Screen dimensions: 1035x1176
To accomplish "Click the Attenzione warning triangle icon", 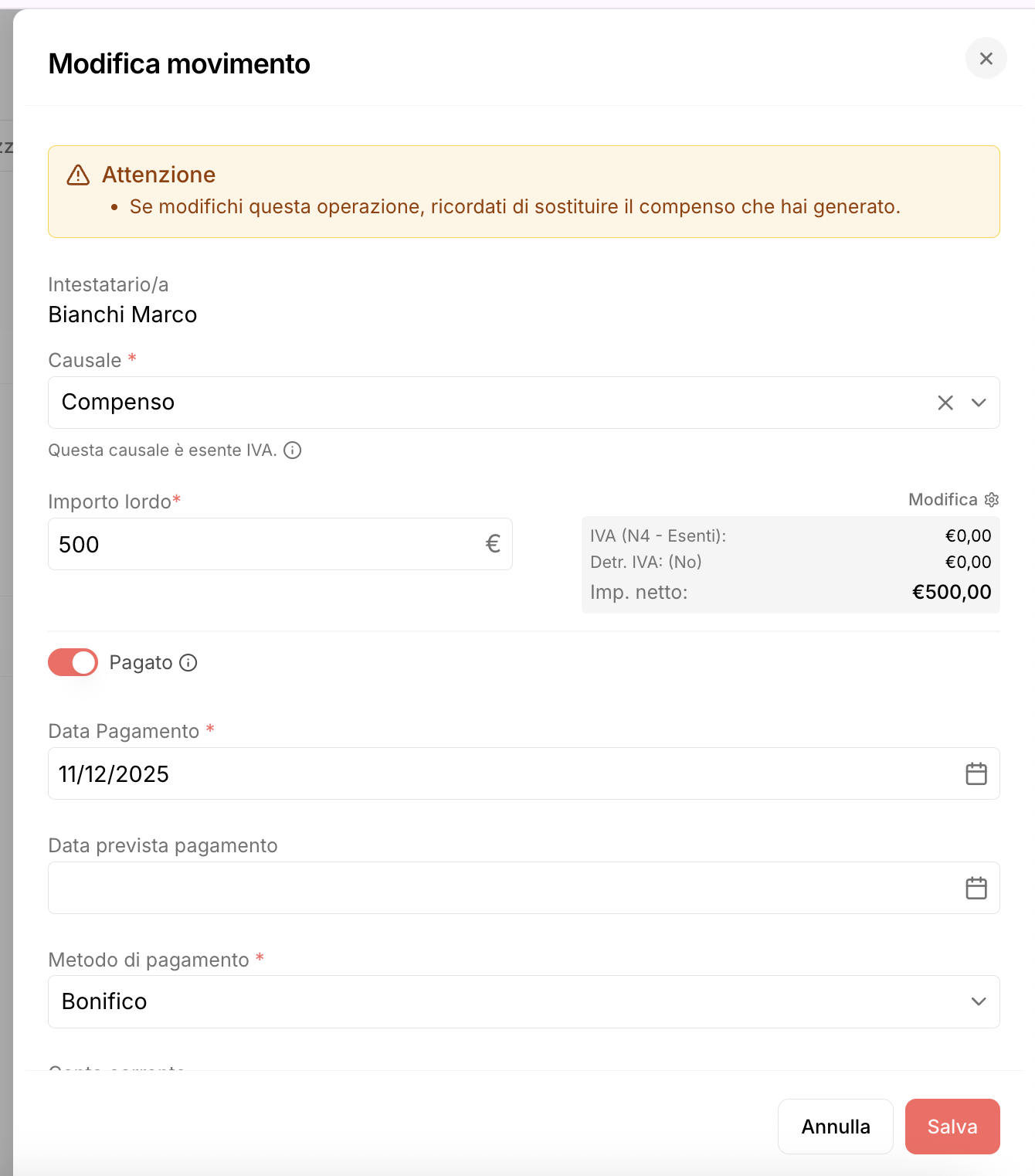I will pyautogui.click(x=78, y=175).
